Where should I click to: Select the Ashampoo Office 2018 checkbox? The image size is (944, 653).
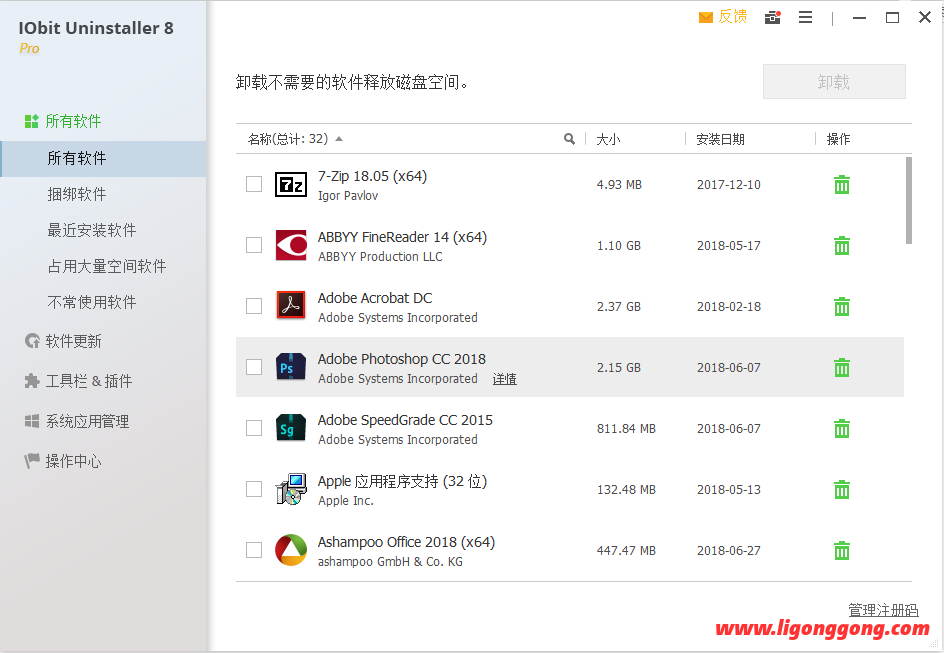coord(254,549)
